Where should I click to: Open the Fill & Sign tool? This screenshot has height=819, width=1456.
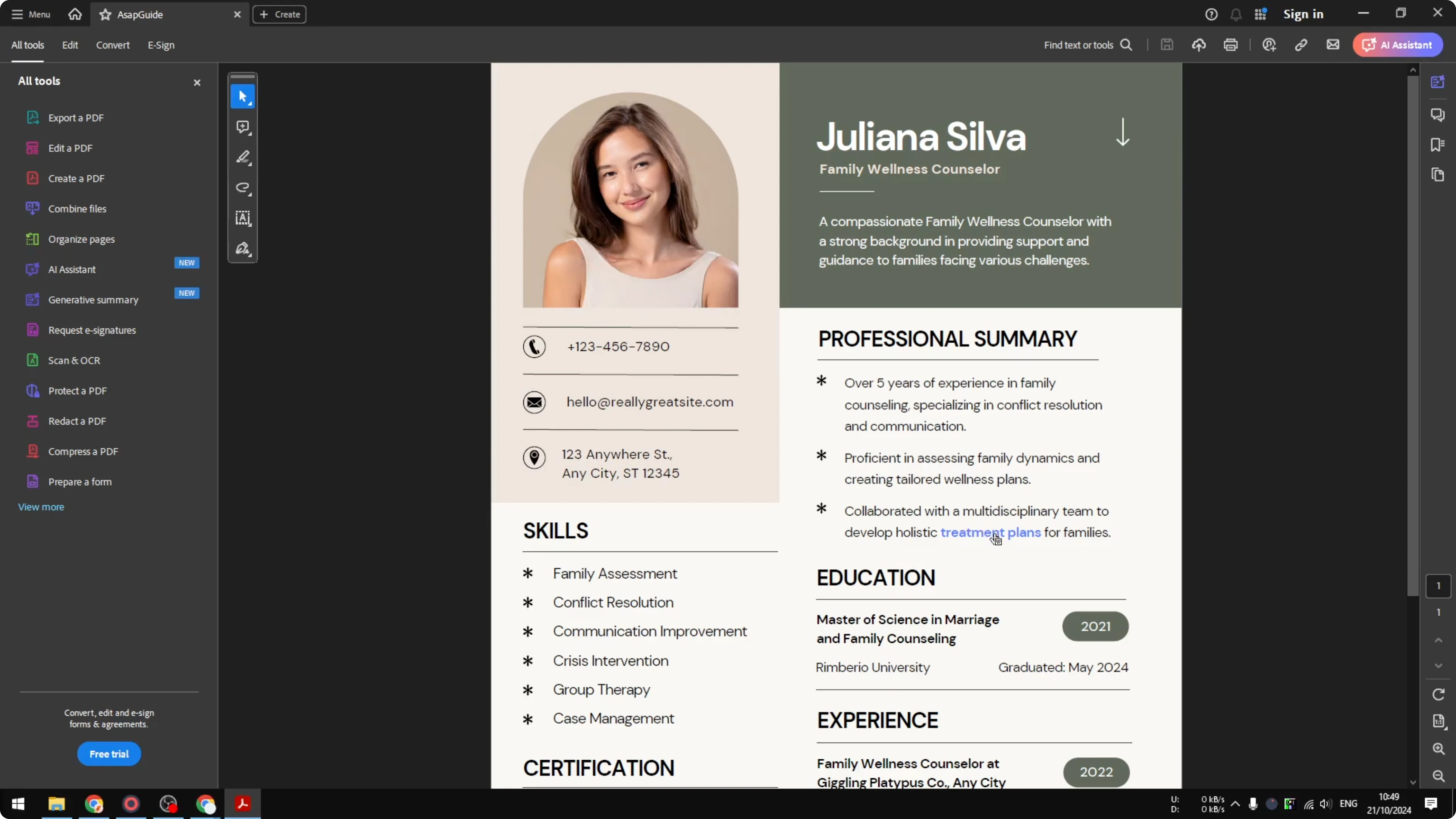(x=243, y=249)
